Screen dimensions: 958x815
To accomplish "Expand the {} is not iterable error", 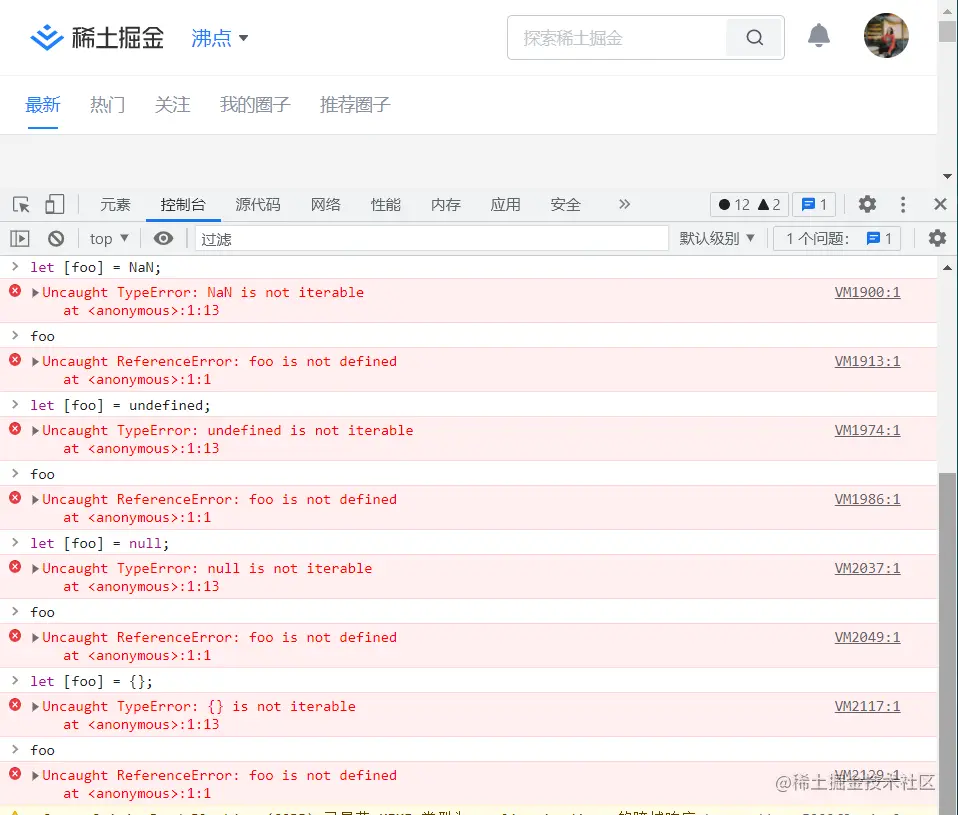I will pos(35,707).
